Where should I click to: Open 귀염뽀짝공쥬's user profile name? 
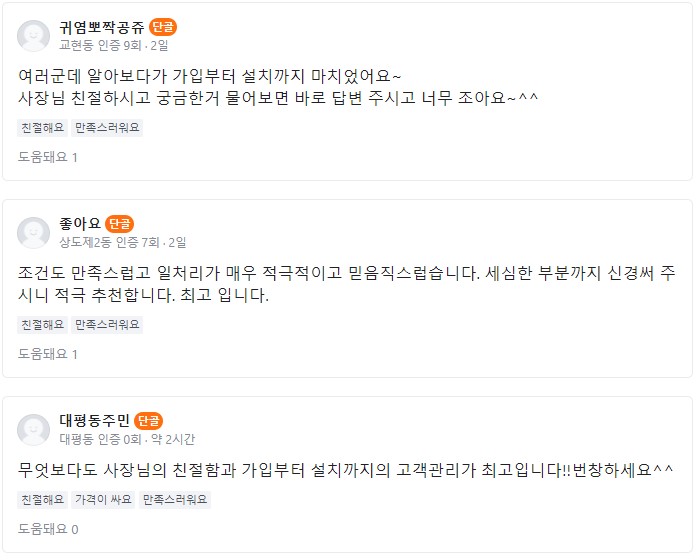102,27
